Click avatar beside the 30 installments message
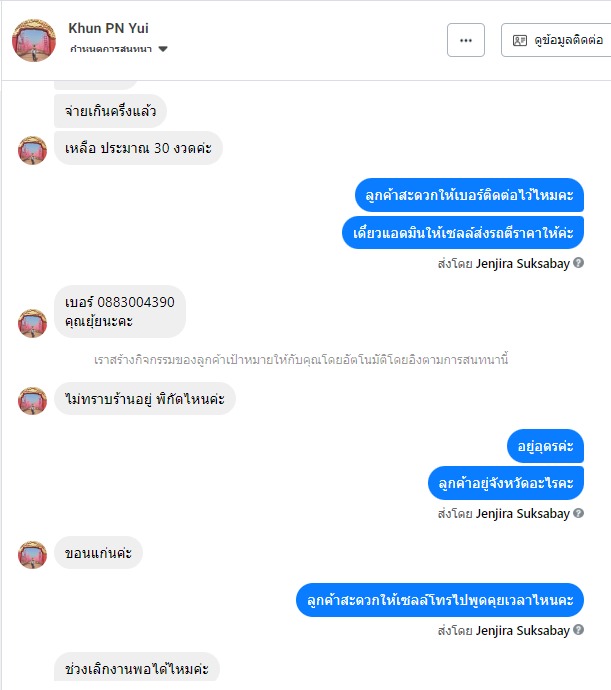 (x=32, y=150)
